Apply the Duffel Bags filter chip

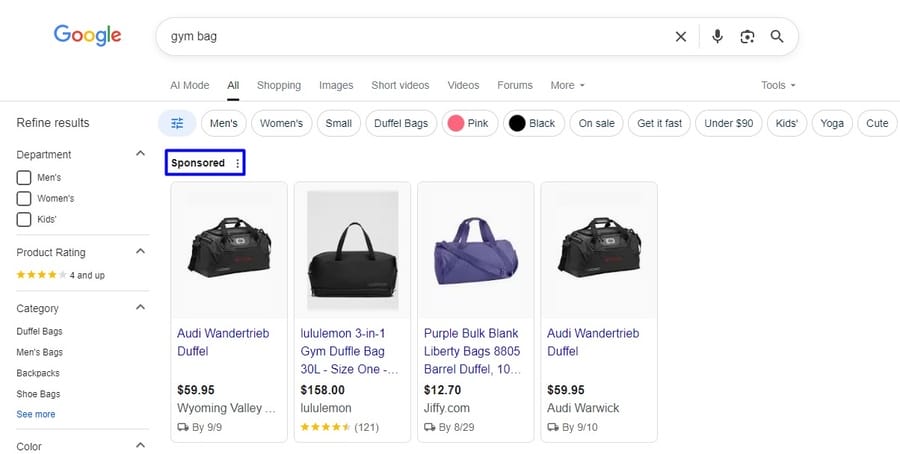401,123
